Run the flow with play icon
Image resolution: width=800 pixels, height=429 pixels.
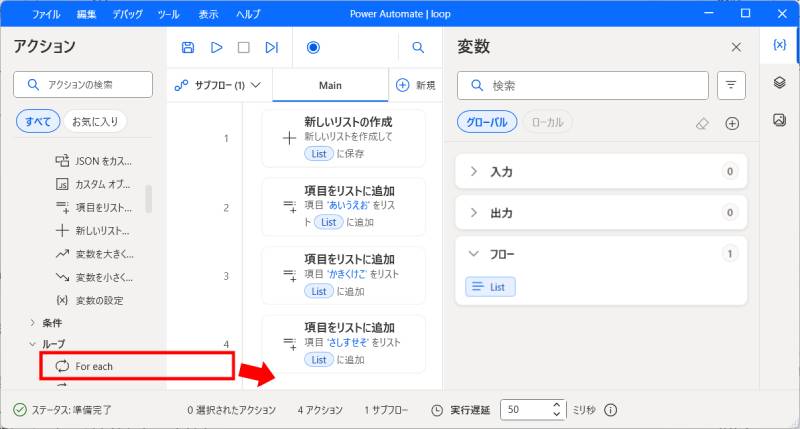216,47
